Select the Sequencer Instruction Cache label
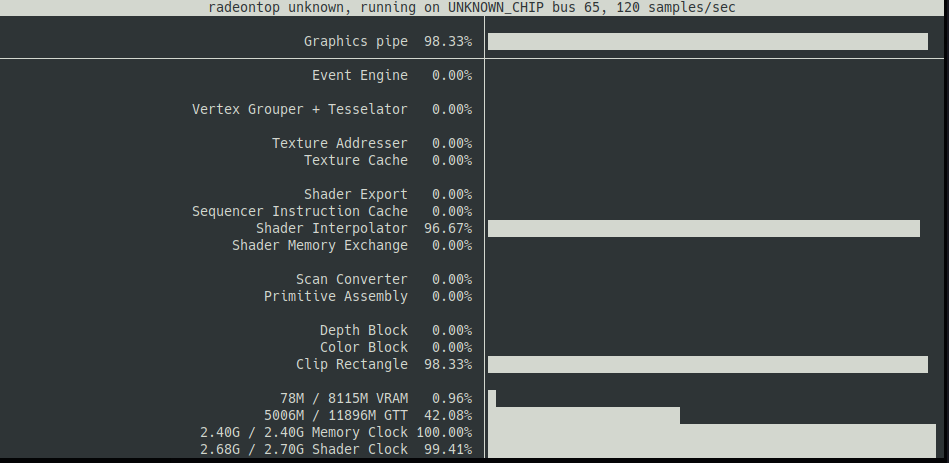The height and width of the screenshot is (463, 949). pyautogui.click(x=300, y=211)
